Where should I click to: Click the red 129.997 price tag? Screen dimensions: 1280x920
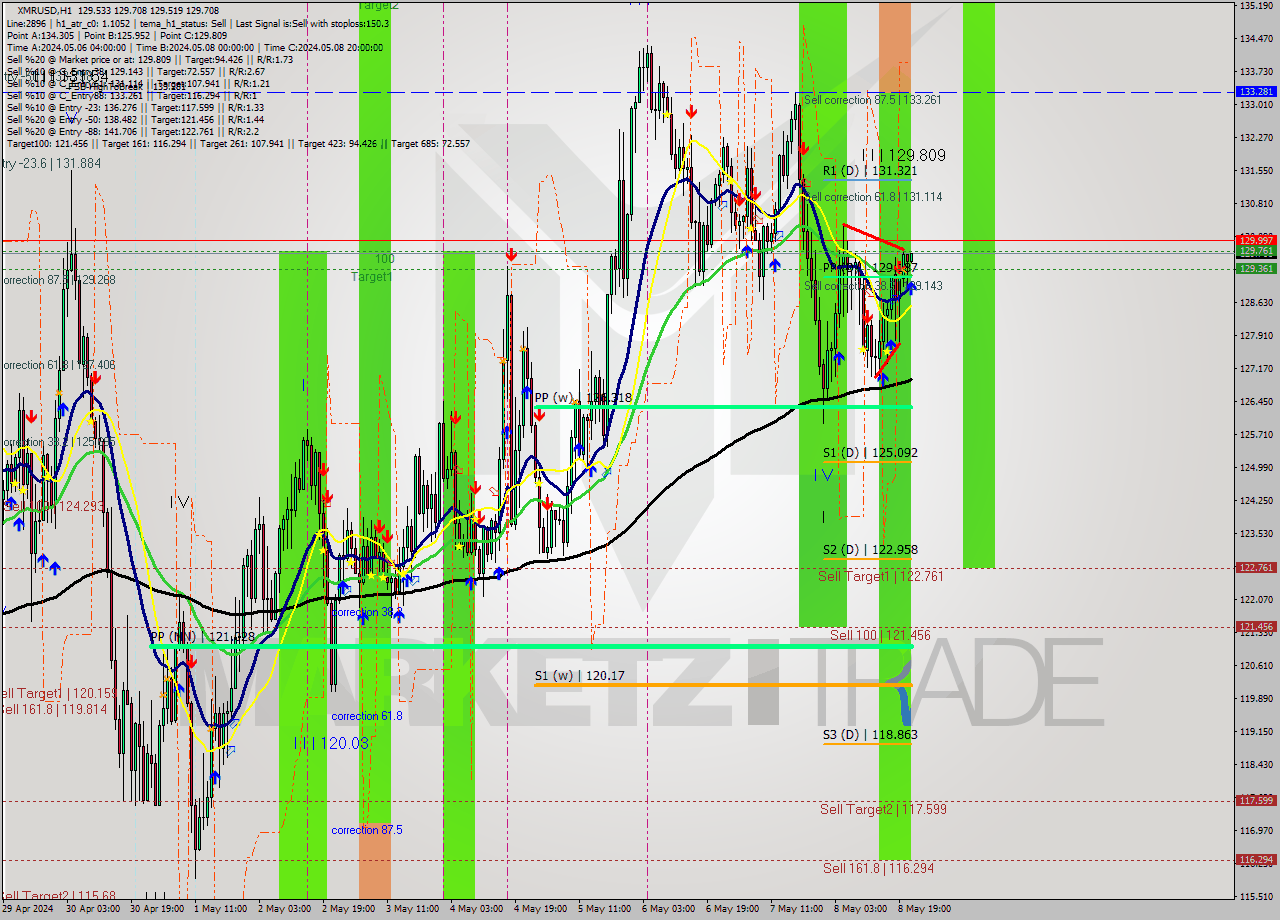point(1257,240)
